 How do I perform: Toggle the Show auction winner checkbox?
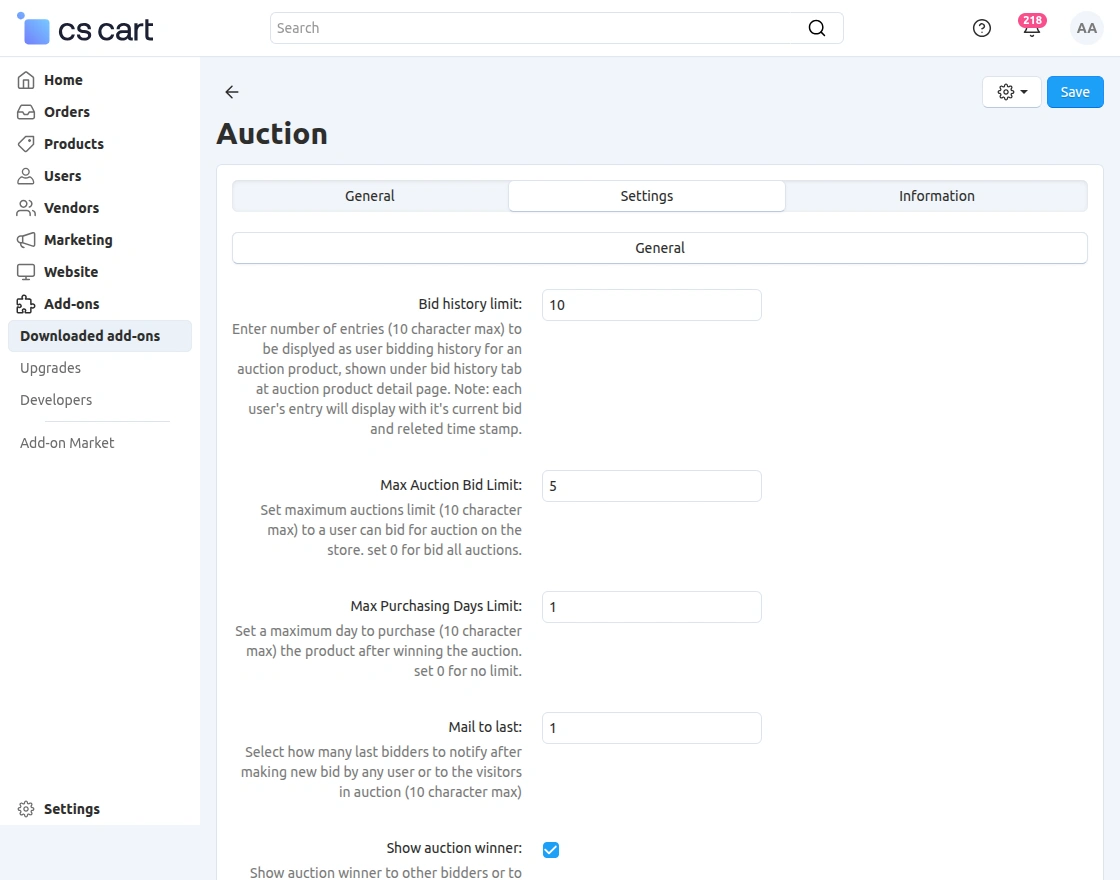[x=551, y=850]
